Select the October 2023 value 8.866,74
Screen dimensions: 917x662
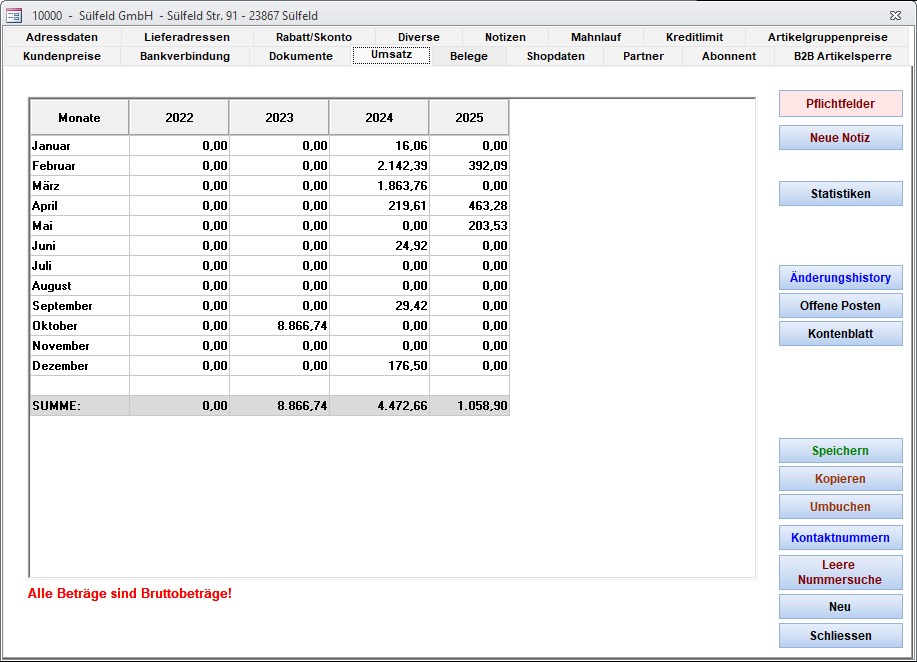click(x=280, y=326)
